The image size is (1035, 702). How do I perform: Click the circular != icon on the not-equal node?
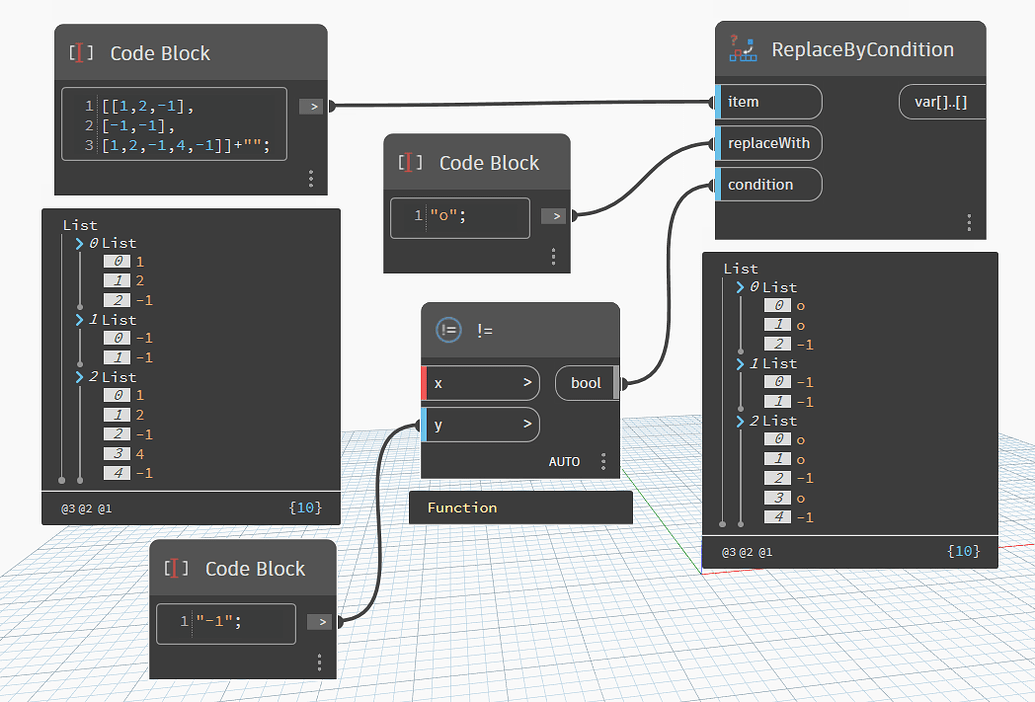click(x=447, y=330)
